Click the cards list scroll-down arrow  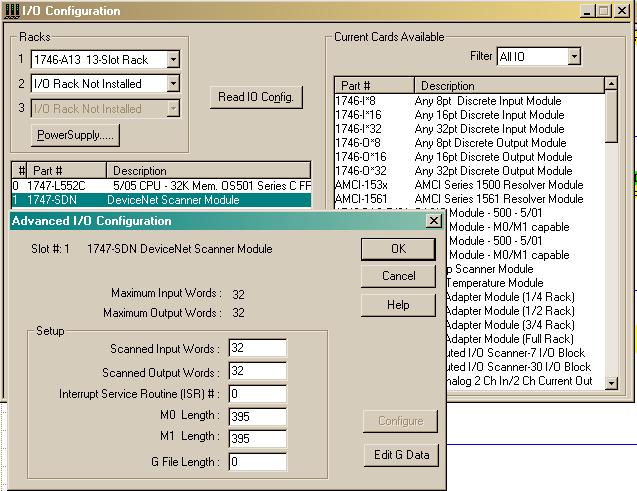point(611,383)
